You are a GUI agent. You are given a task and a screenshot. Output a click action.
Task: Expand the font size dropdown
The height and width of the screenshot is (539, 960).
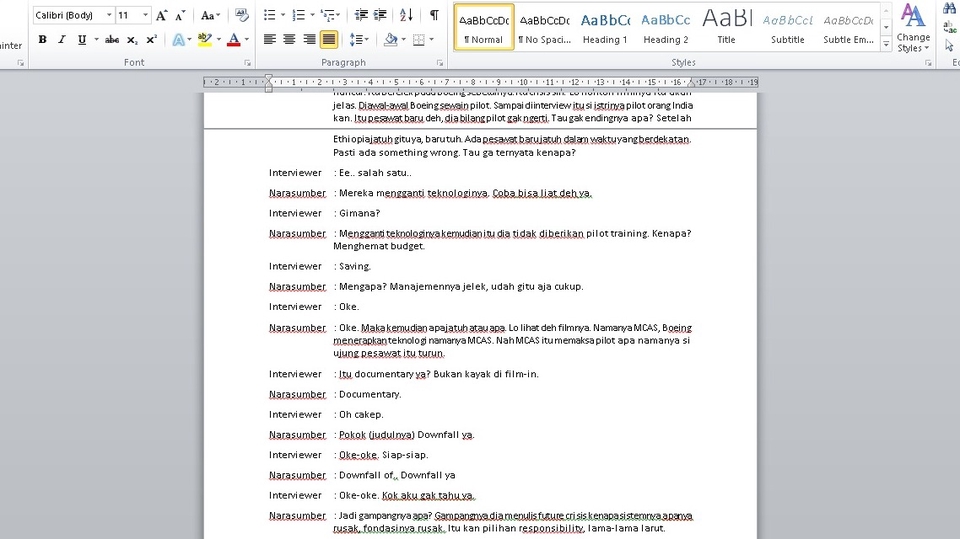(x=145, y=15)
